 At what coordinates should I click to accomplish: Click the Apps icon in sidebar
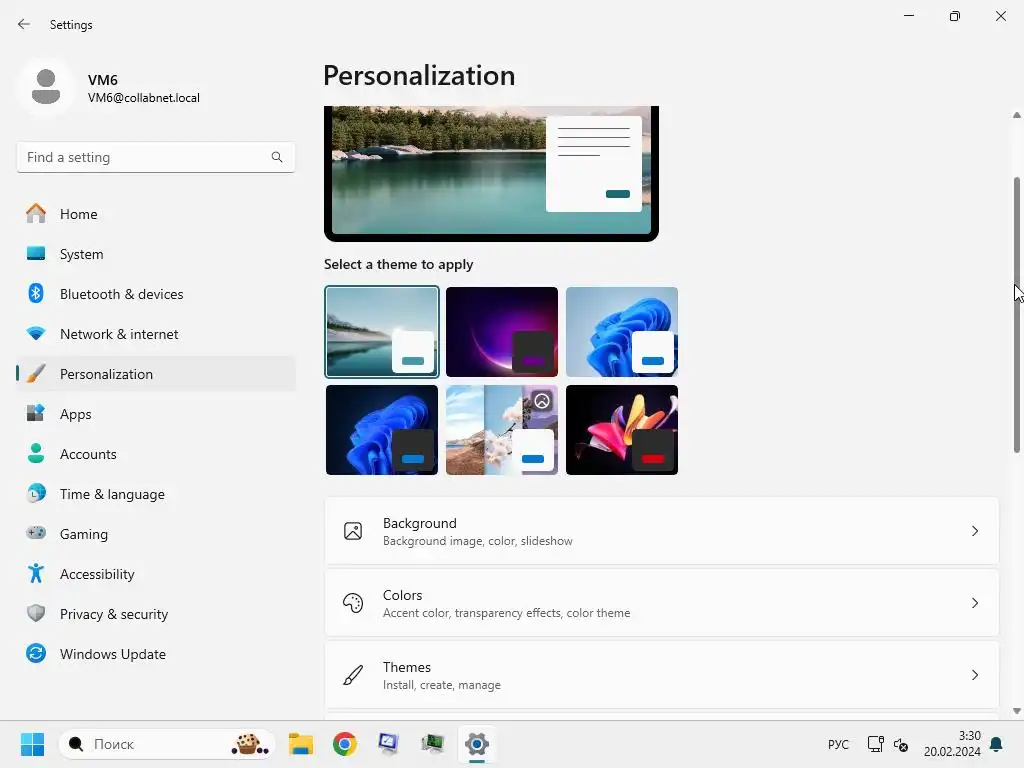(x=36, y=413)
